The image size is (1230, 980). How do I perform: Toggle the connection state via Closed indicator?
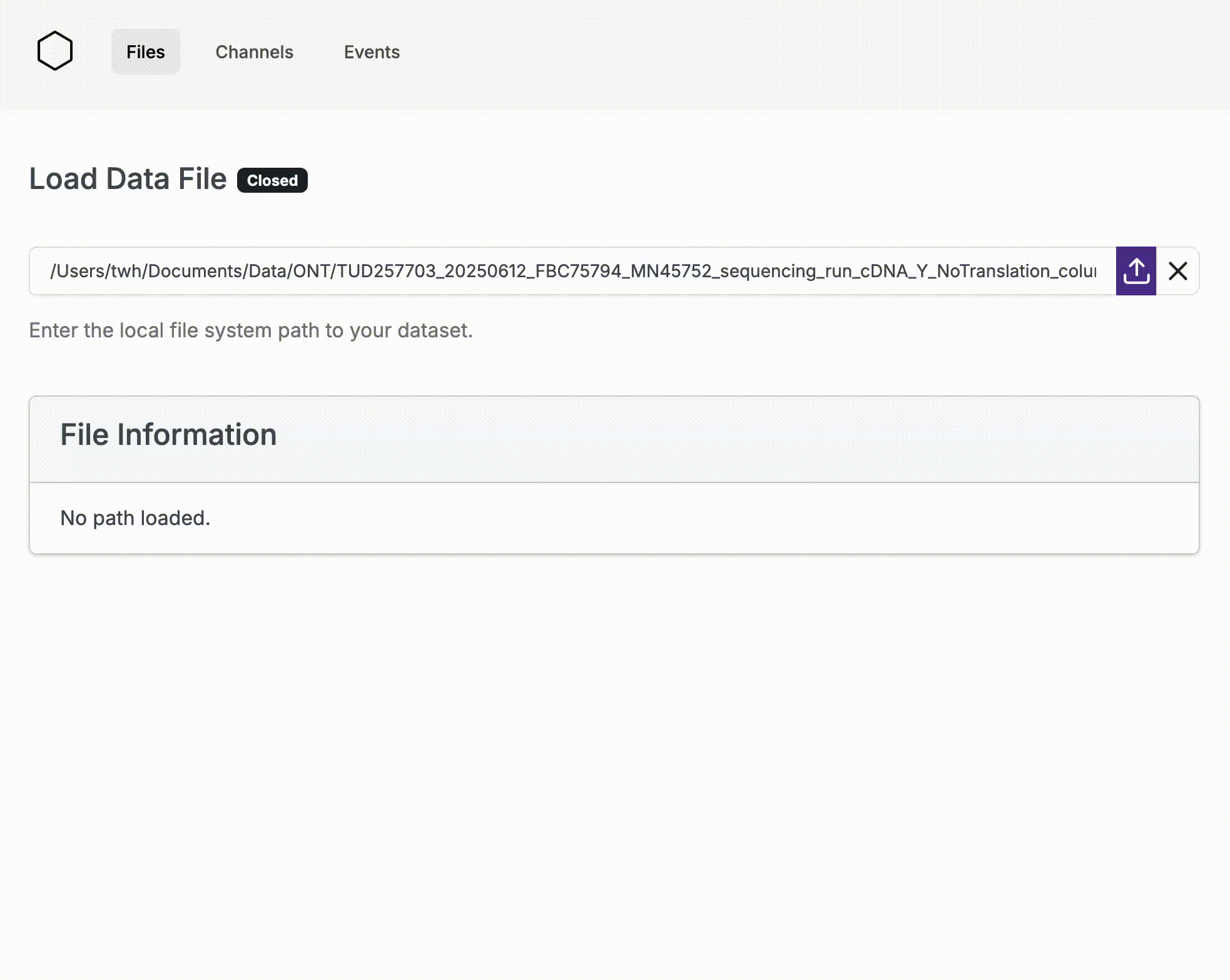(272, 180)
